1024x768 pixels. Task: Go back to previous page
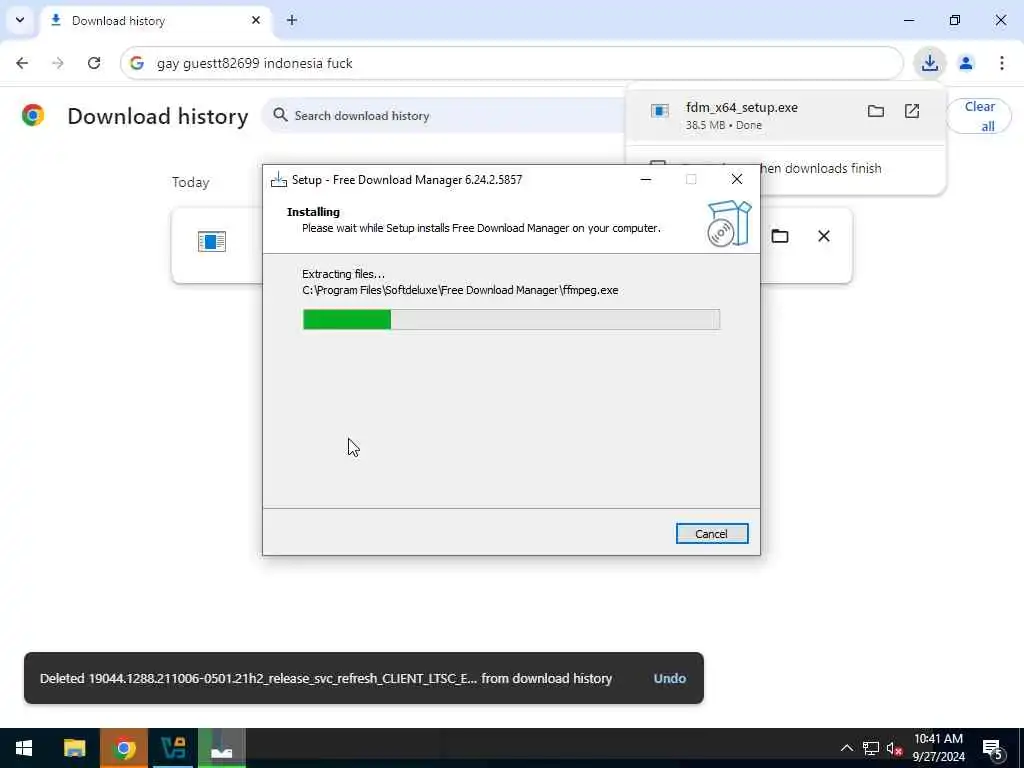tap(22, 63)
